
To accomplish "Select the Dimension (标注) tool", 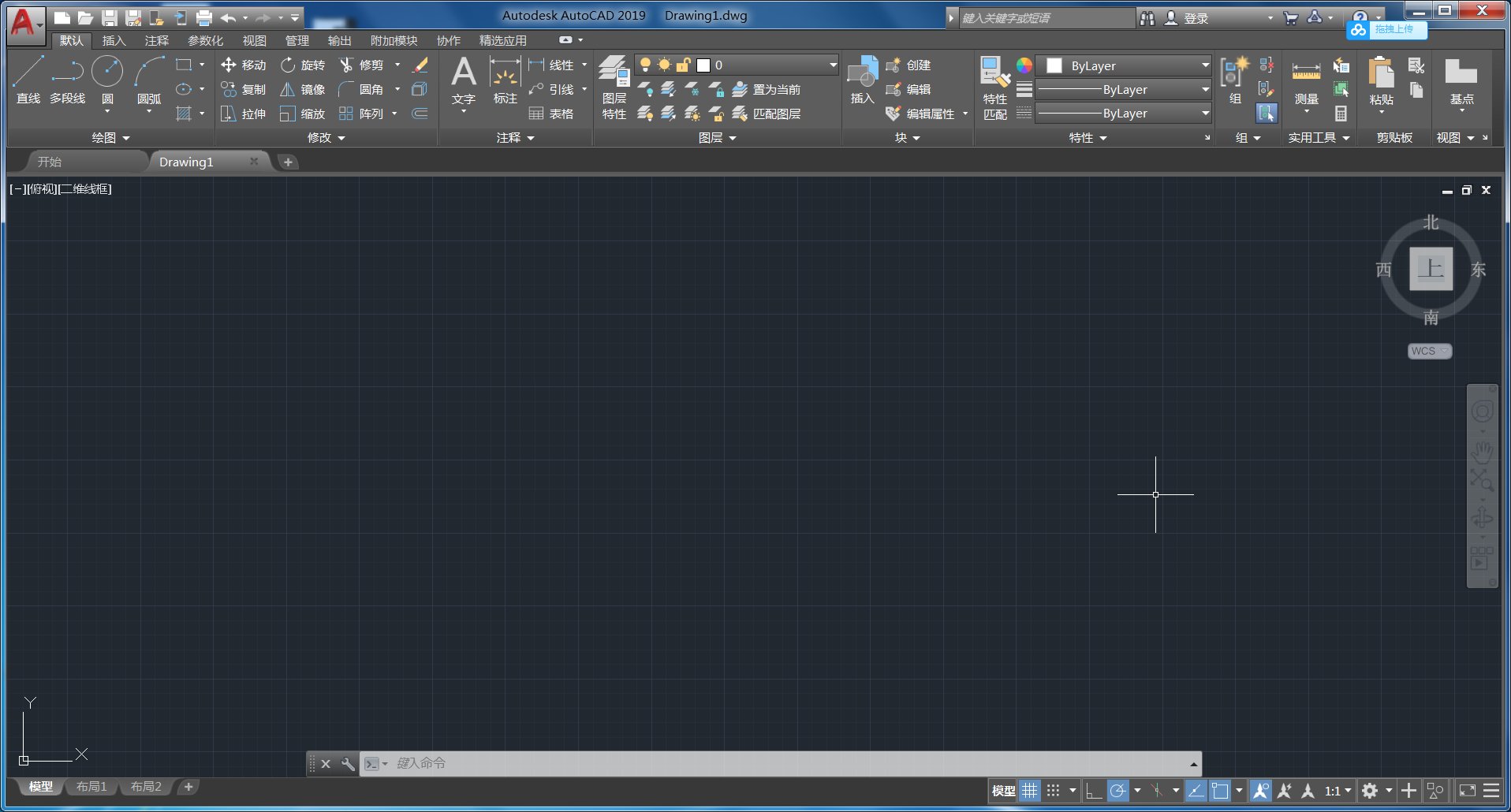I will point(505,80).
